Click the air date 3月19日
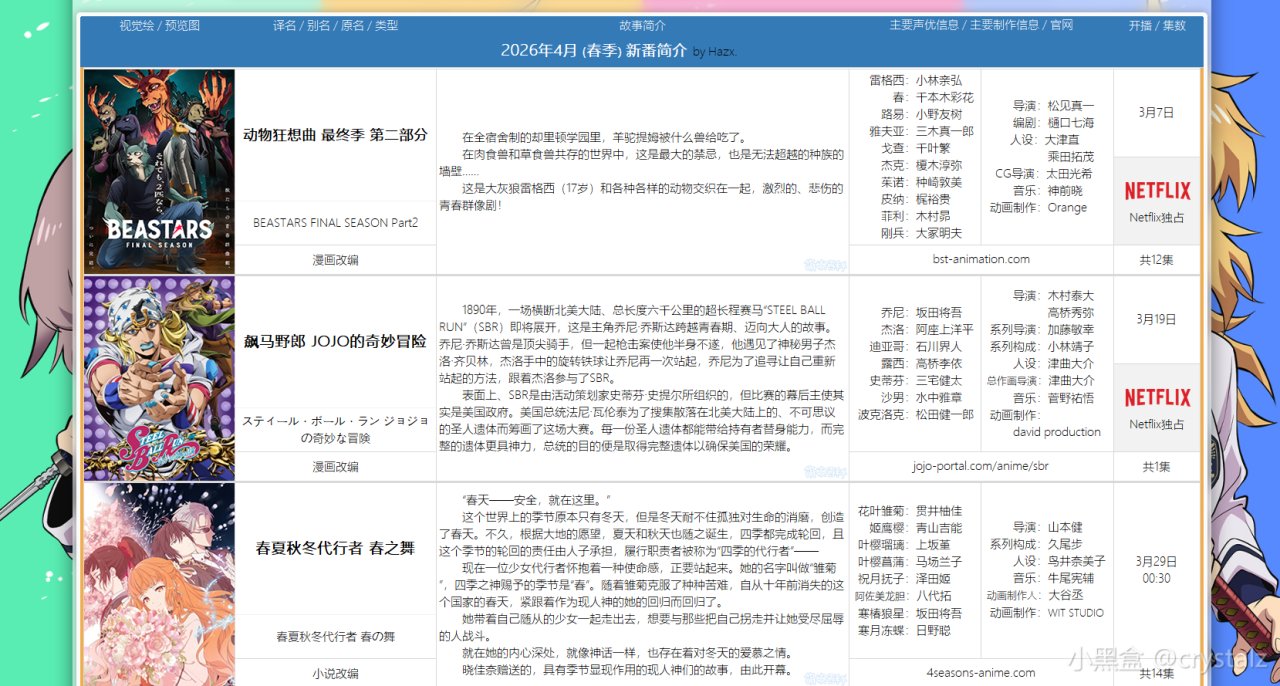 coord(1156,319)
